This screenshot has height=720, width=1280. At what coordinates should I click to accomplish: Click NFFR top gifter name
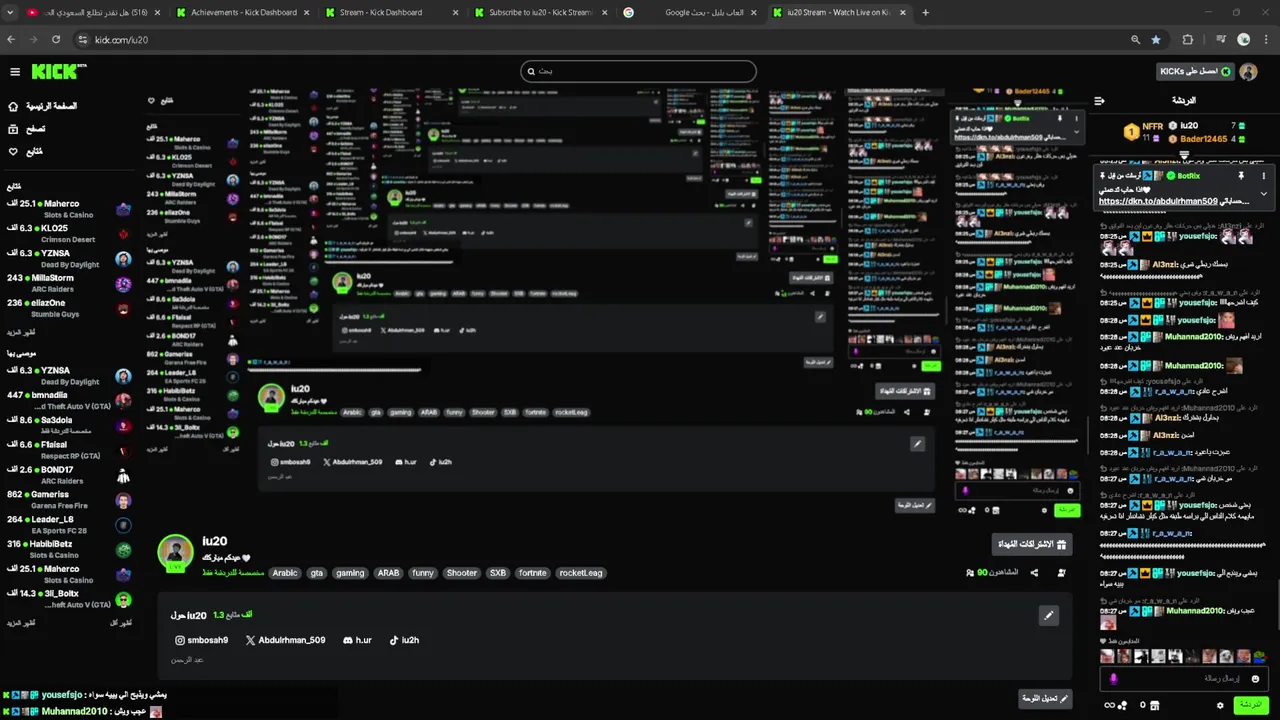(1152, 127)
